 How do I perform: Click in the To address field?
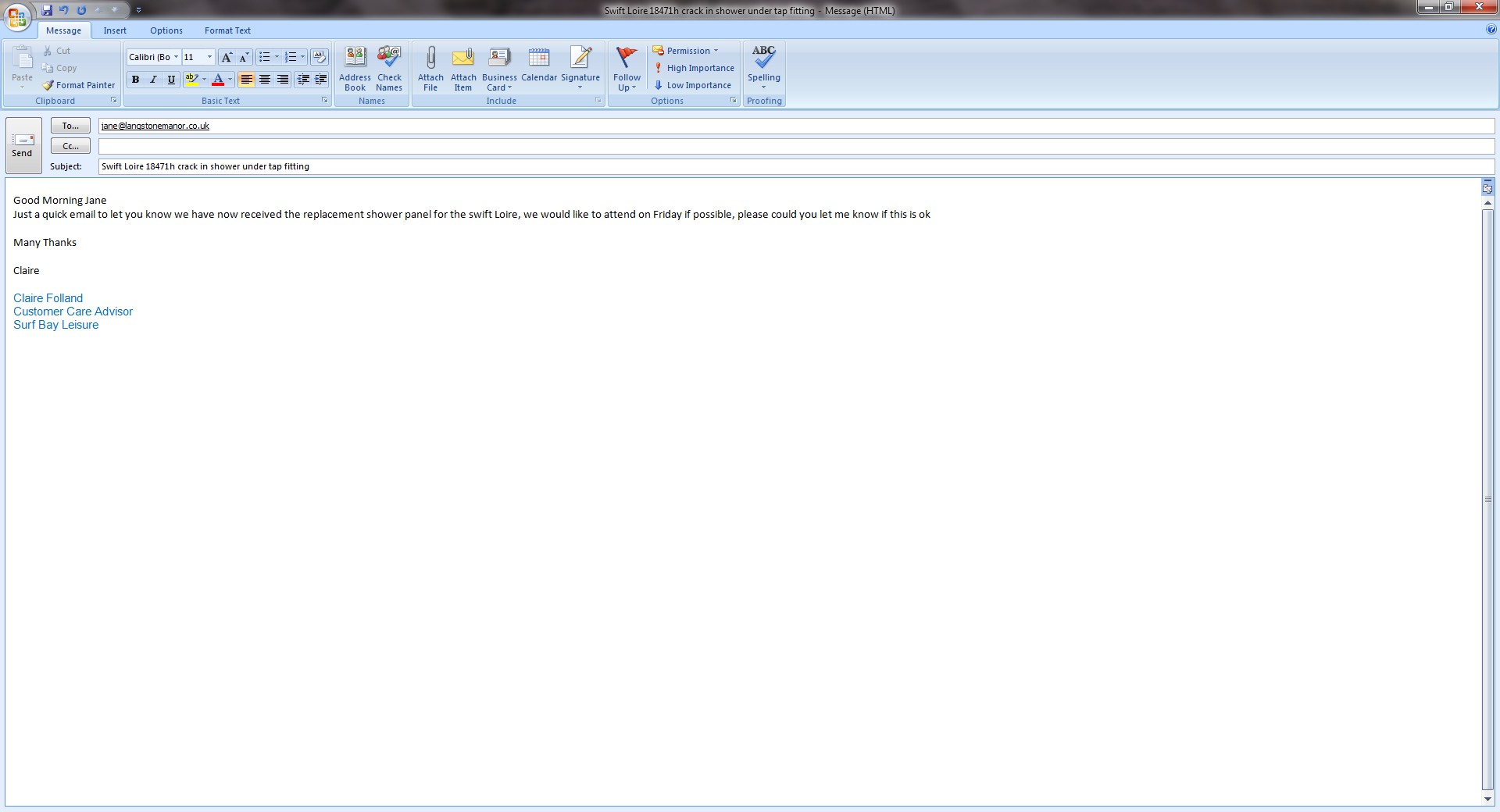pyautogui.click(x=796, y=126)
